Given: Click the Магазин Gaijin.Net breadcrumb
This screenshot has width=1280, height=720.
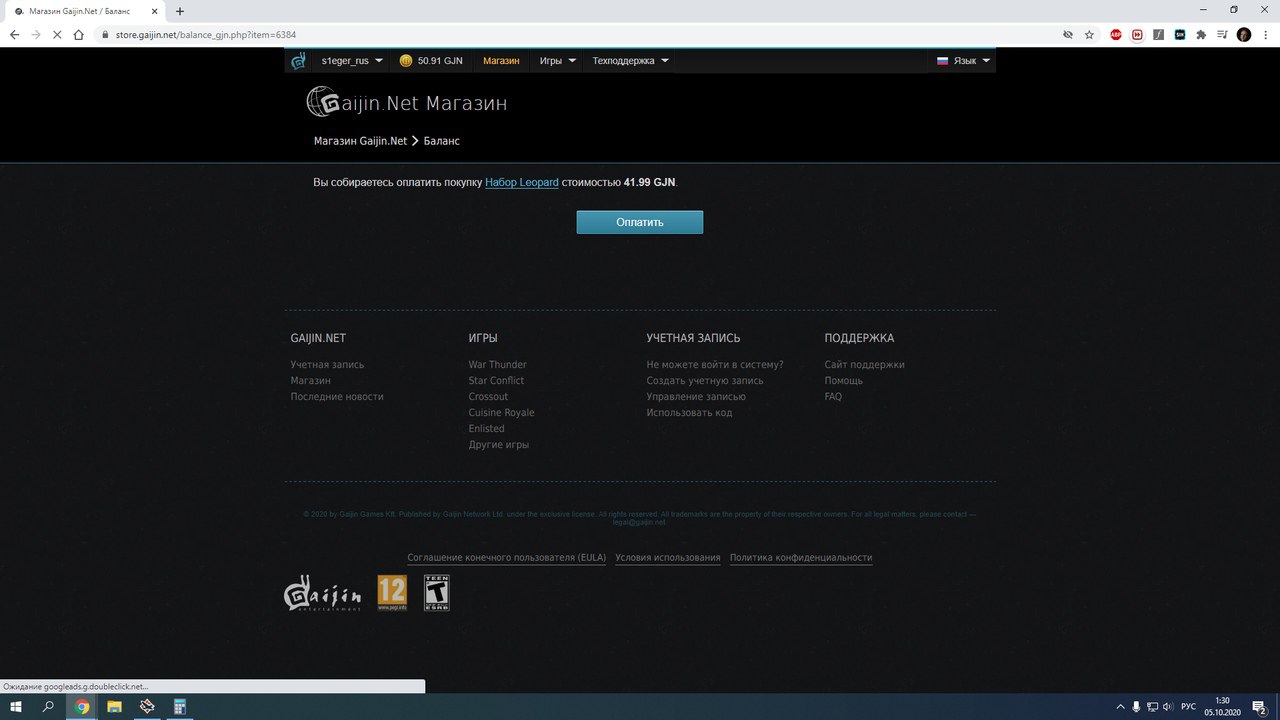Looking at the screenshot, I should (x=360, y=141).
